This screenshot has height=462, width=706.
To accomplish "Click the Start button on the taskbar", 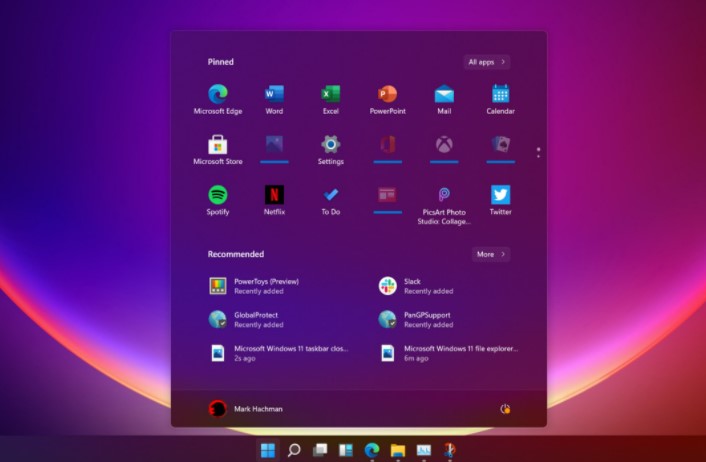I will 268,449.
